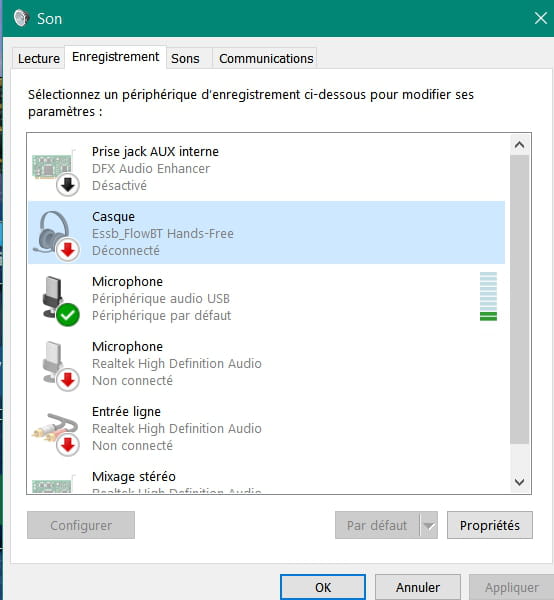Image resolution: width=554 pixels, height=600 pixels.
Task: Click the speaker icon in the Son title bar
Action: click(x=21, y=18)
